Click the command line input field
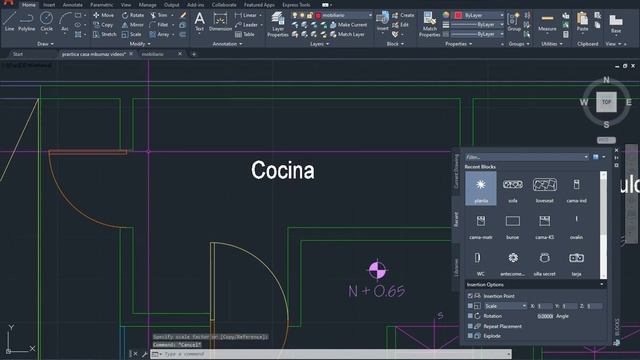640x360 pixels. pyautogui.click(x=331, y=354)
